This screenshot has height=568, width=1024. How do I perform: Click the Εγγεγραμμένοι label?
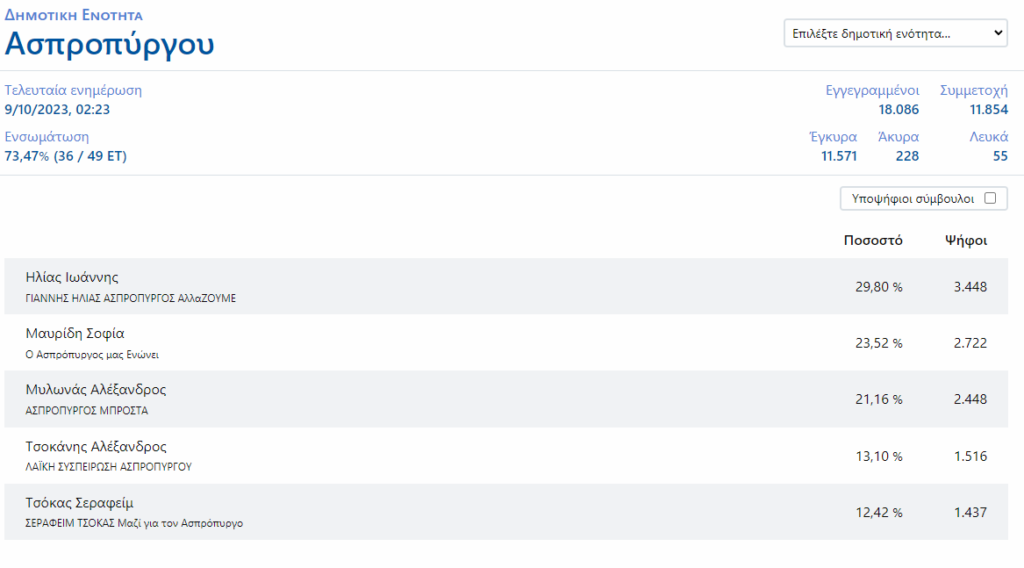[x=872, y=90]
